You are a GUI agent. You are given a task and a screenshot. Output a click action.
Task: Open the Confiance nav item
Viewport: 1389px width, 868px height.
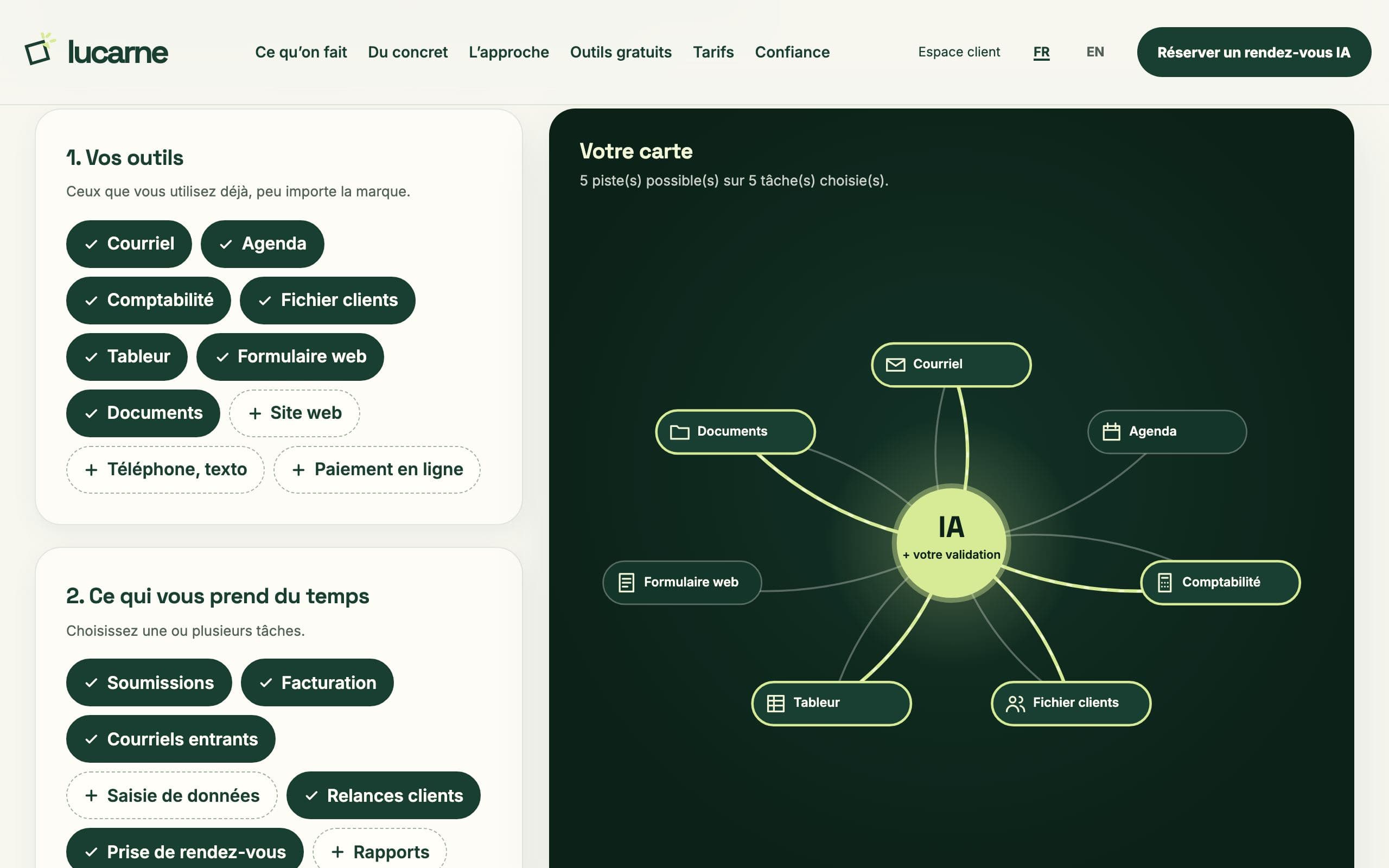click(792, 52)
